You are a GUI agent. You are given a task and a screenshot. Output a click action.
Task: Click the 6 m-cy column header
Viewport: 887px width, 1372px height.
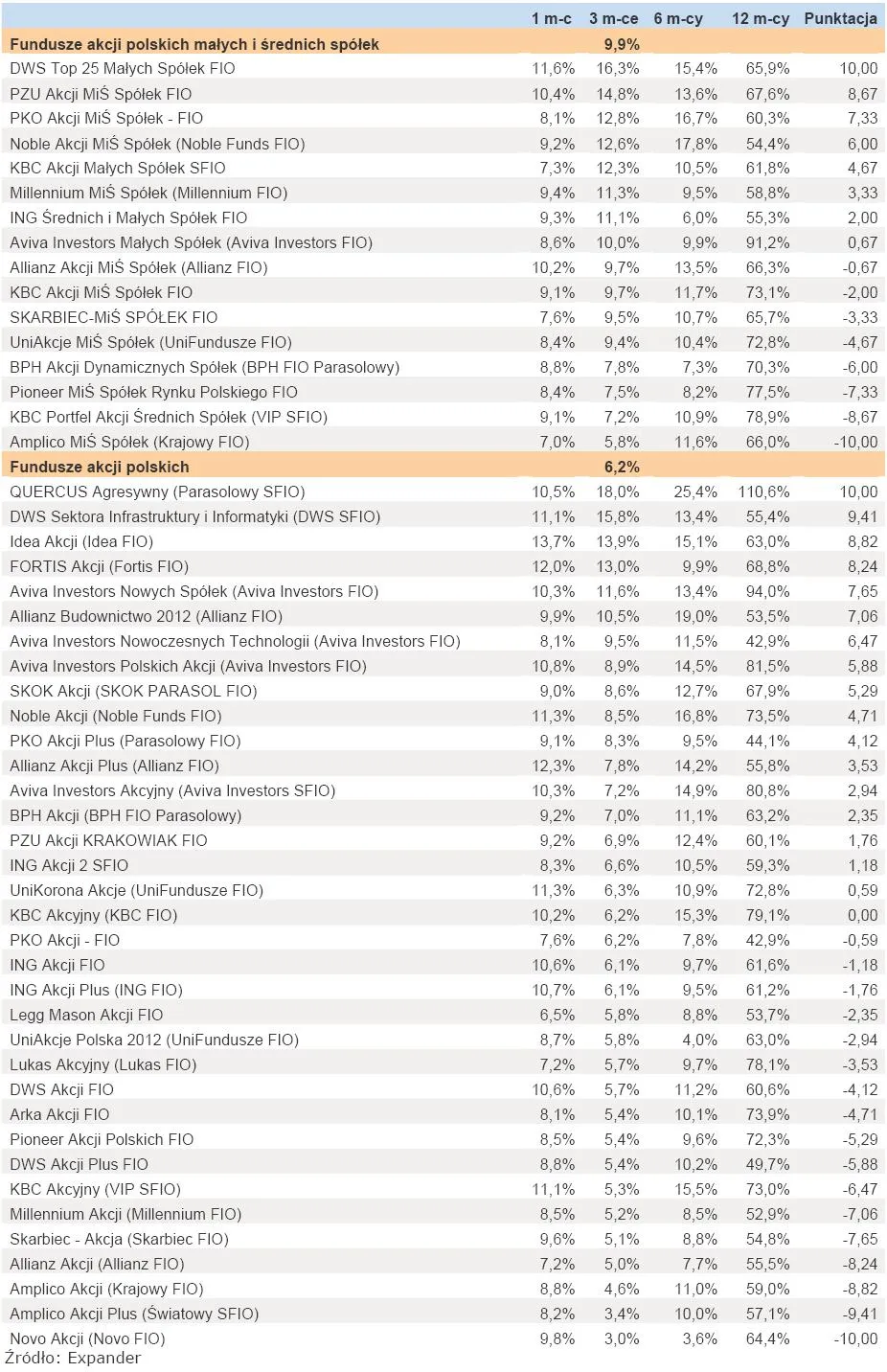coord(677,18)
